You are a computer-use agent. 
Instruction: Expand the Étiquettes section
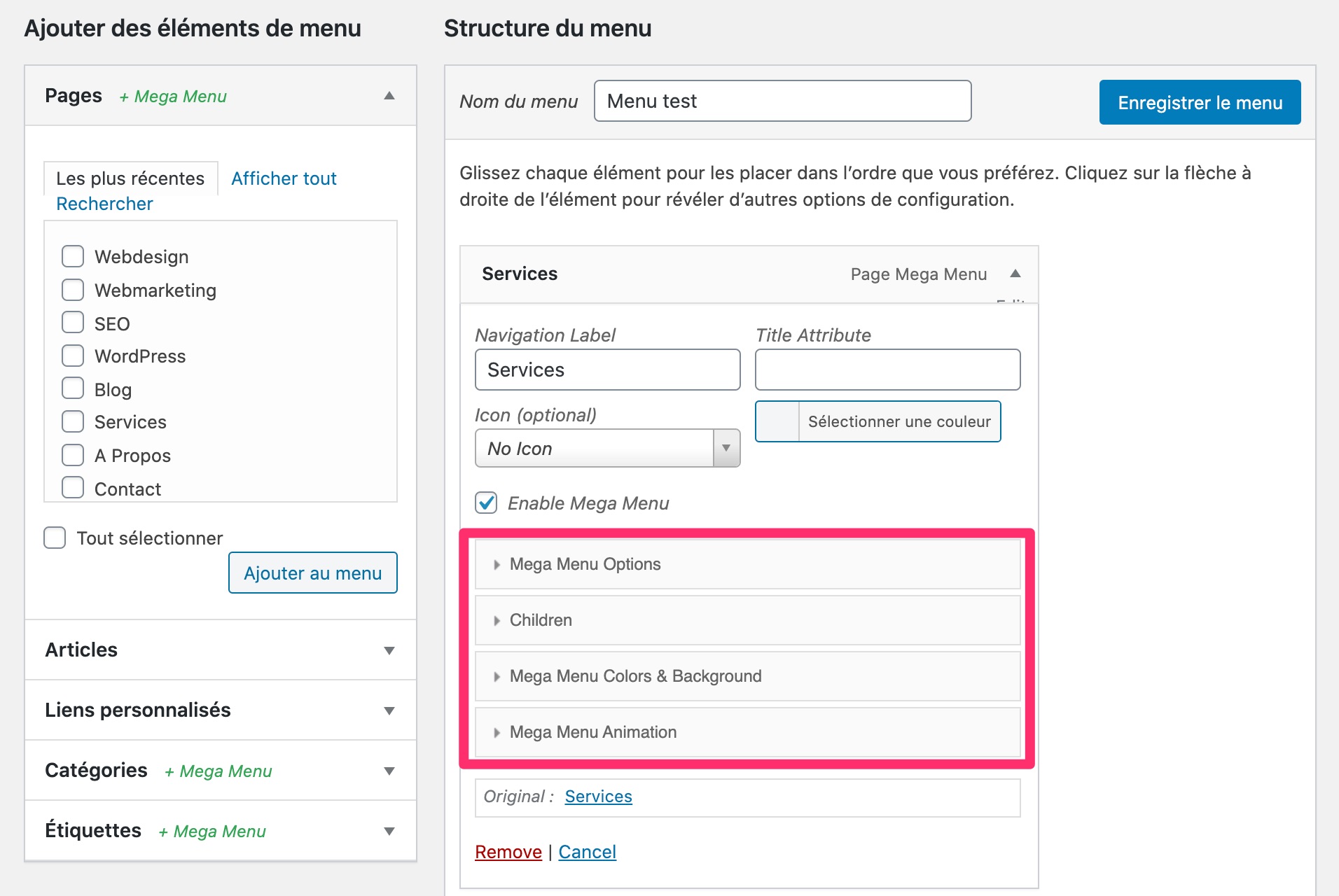tap(390, 830)
